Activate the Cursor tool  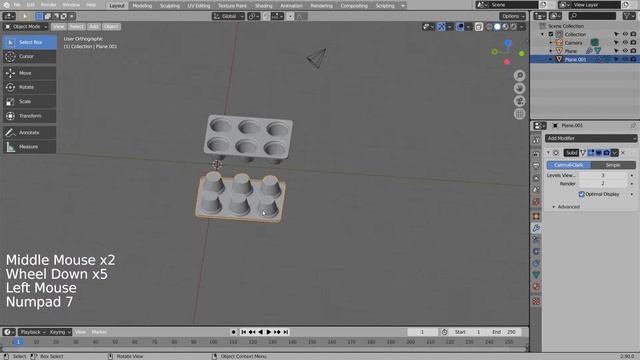pyautogui.click(x=29, y=56)
